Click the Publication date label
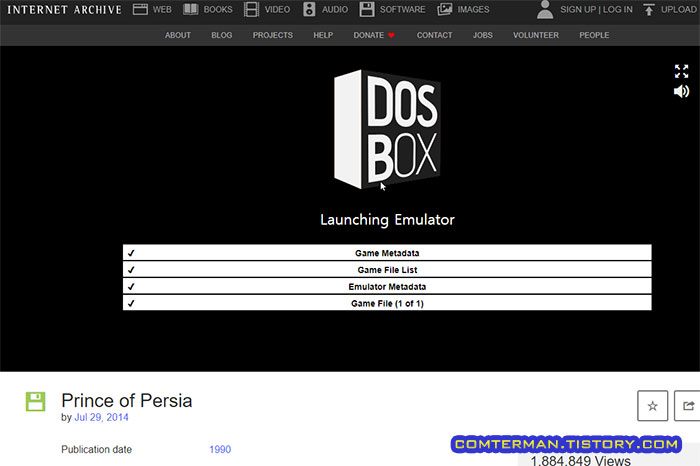The width and height of the screenshot is (700, 466). tap(96, 449)
